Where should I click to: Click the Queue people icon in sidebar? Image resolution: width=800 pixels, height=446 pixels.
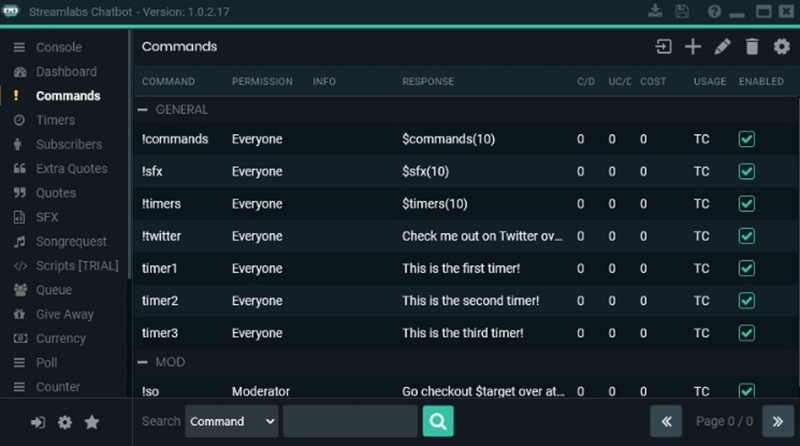tap(20, 290)
